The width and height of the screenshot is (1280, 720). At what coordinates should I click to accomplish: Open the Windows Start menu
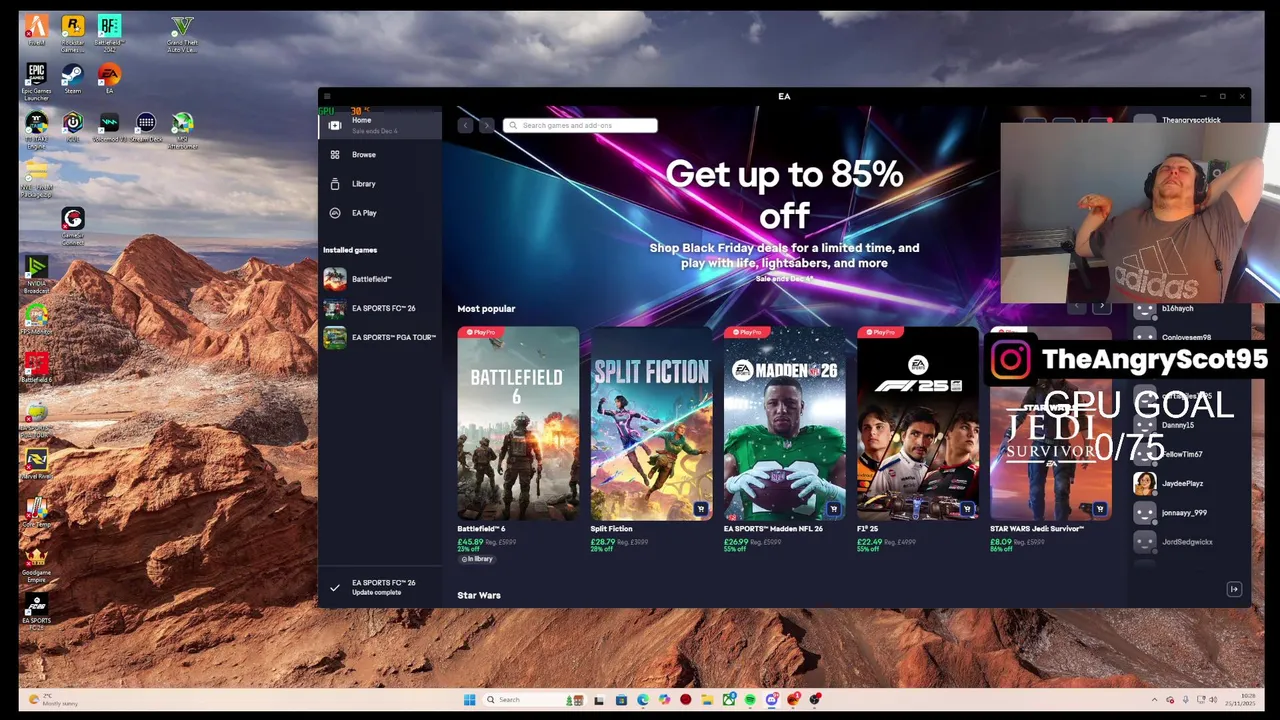click(x=470, y=700)
